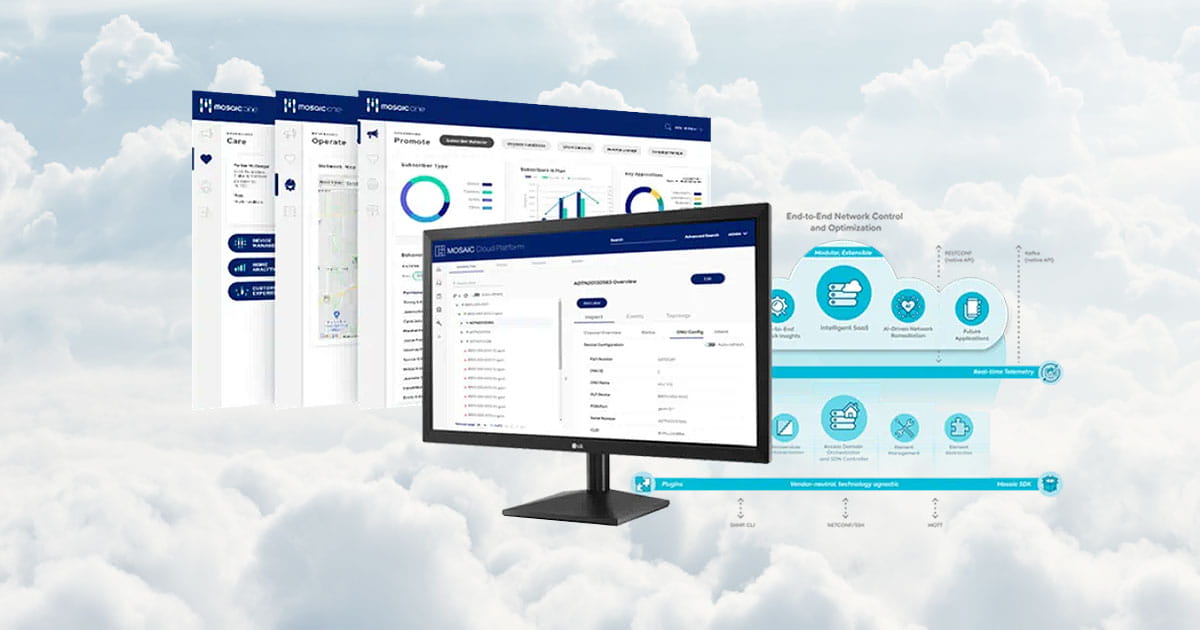
Task: Click the Element Abstraction puzzle icon
Action: (x=958, y=428)
